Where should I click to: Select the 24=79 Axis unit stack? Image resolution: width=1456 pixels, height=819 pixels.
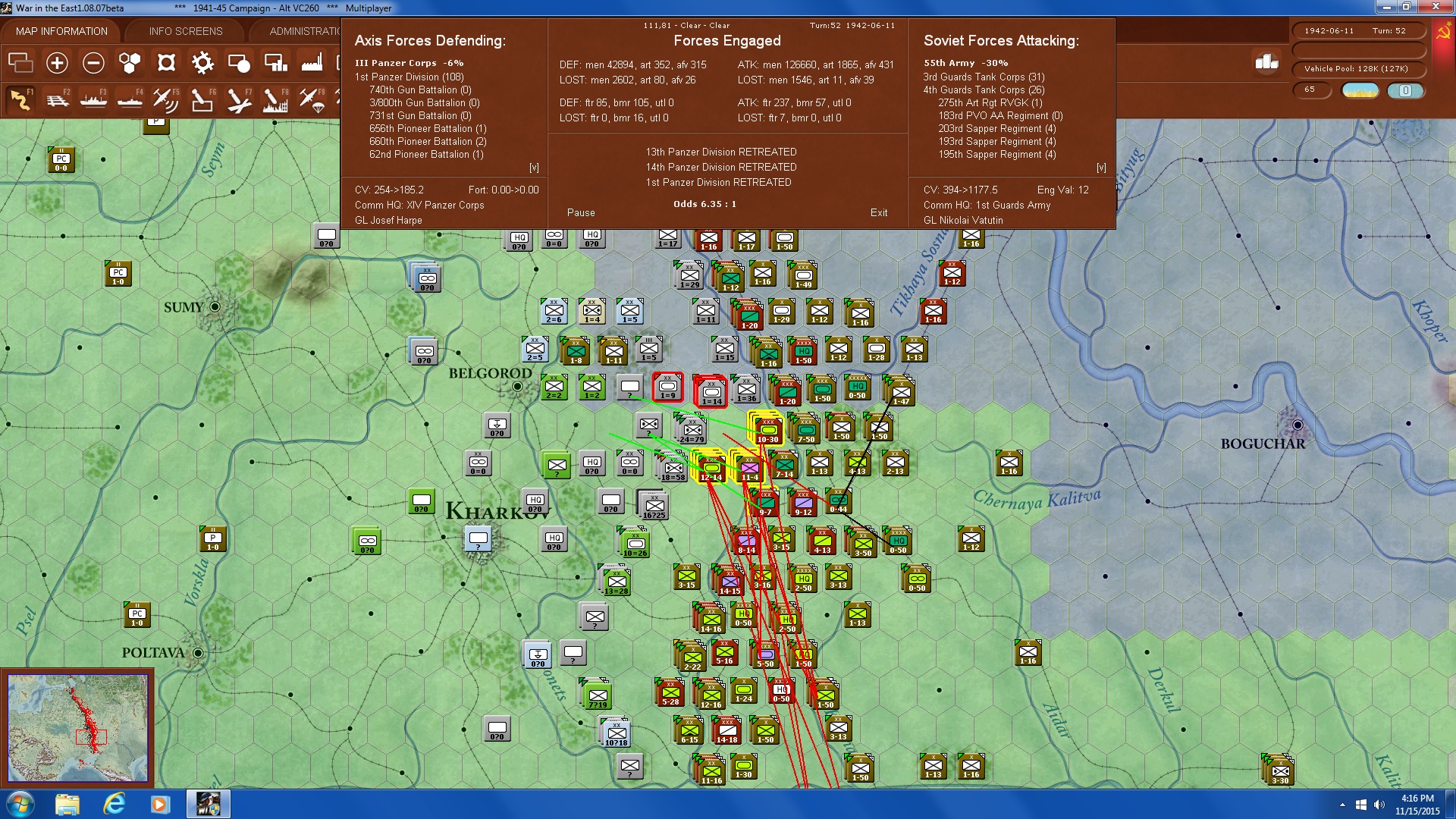pyautogui.click(x=692, y=430)
